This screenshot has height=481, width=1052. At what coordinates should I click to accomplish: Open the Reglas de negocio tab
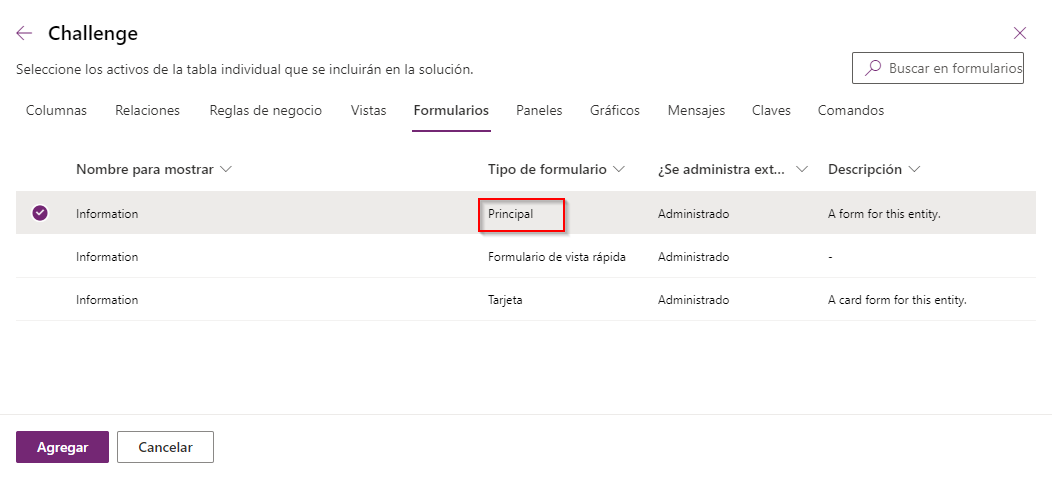click(x=266, y=111)
